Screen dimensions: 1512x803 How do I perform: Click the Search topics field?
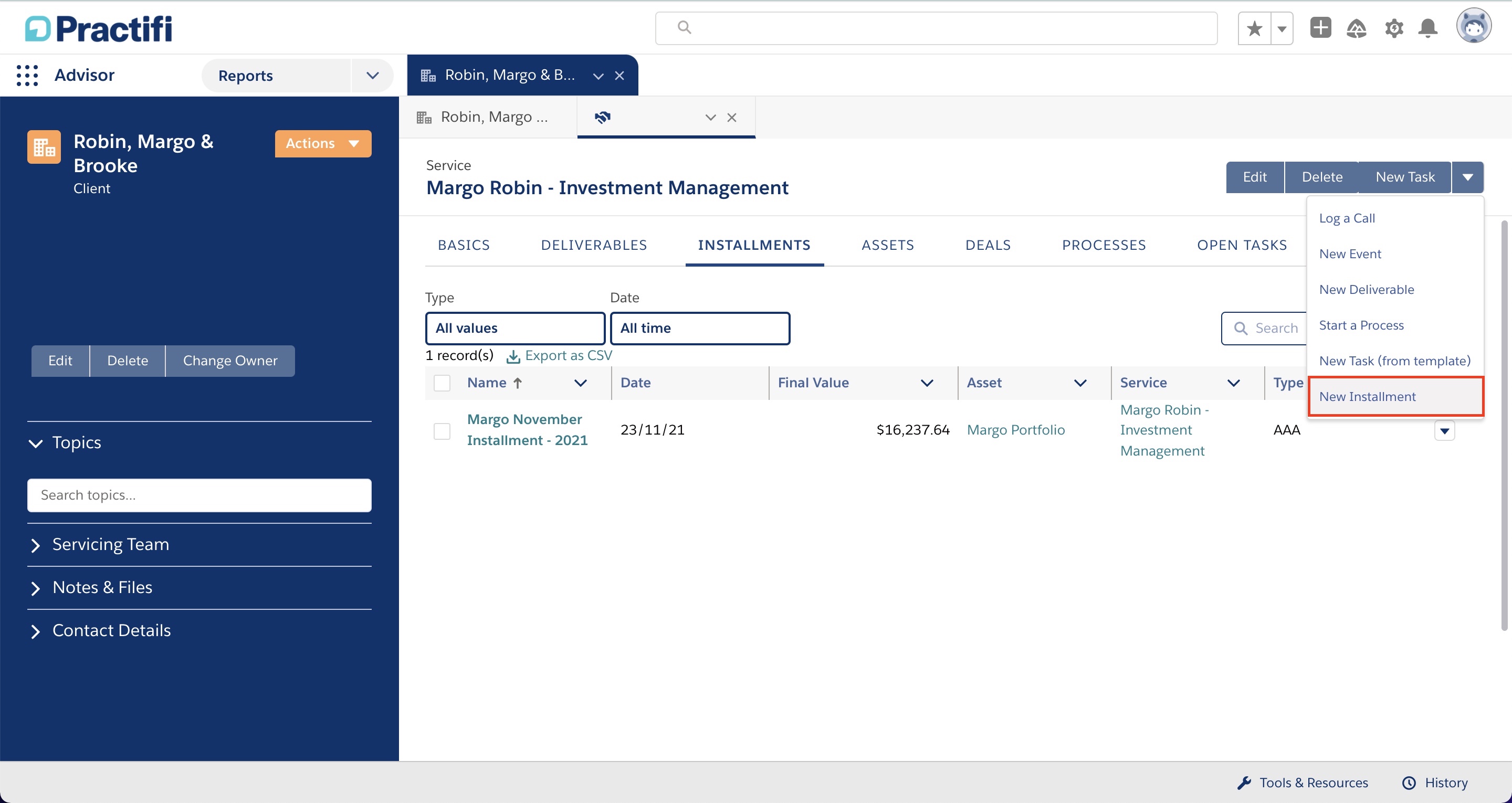[199, 495]
